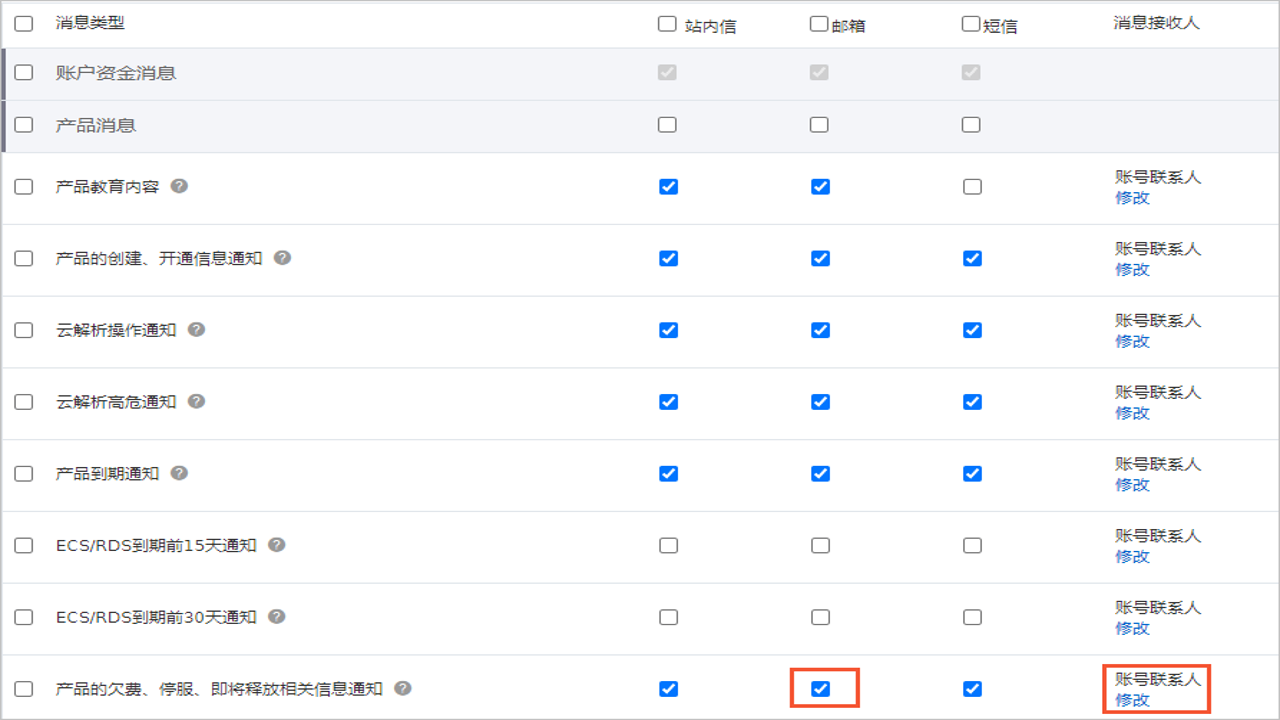Click 修改 for 产品的欠费、停服 notification
1280x720 pixels.
click(x=1132, y=700)
